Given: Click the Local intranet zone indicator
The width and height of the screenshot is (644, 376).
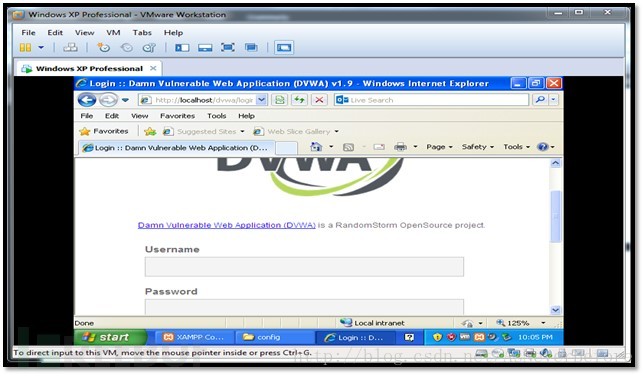Looking at the screenshot, I should tap(372, 323).
